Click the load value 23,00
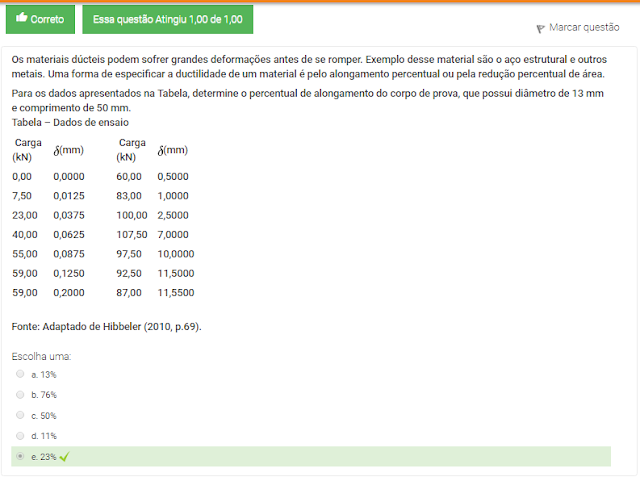The image size is (640, 477). tap(25, 215)
